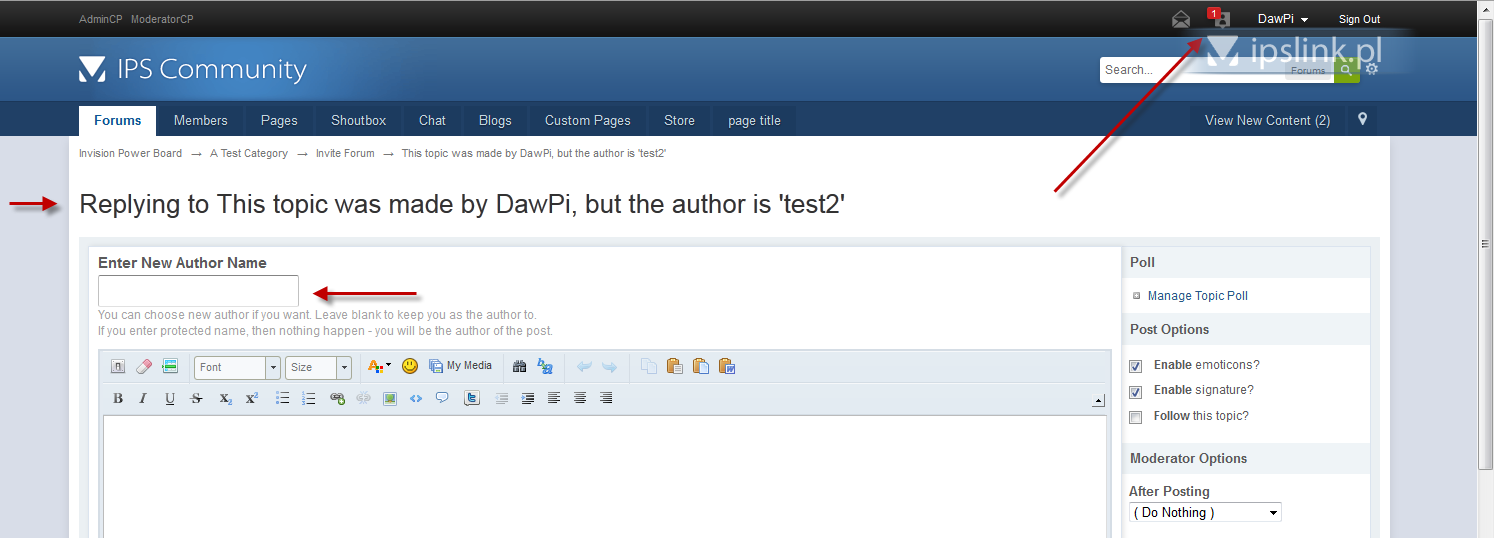Expand the Font dropdown
Image resolution: width=1494 pixels, height=538 pixels.
coord(237,367)
